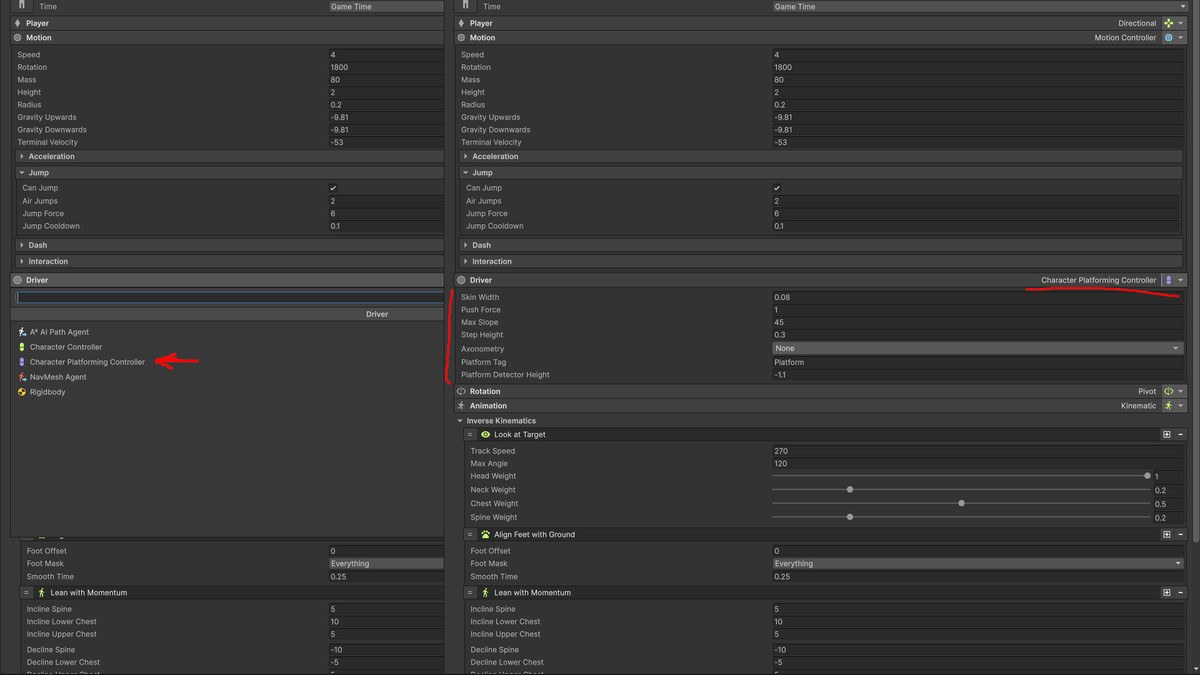Click the plus-box icon on Align Feet with Ground row
This screenshot has width=1200, height=675.
[1166, 535]
